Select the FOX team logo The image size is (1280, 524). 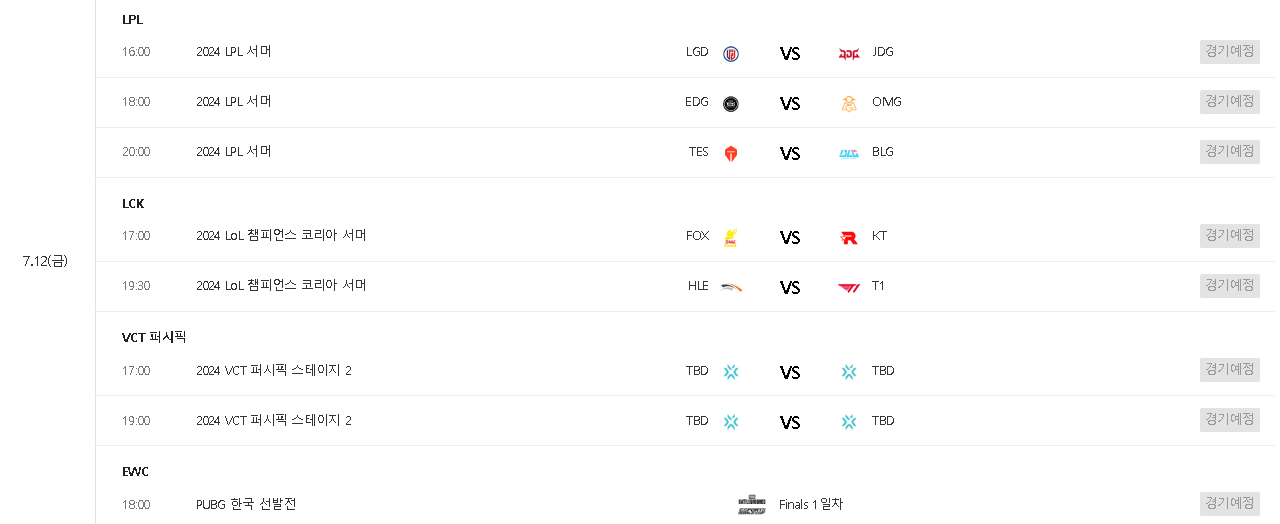pos(731,237)
